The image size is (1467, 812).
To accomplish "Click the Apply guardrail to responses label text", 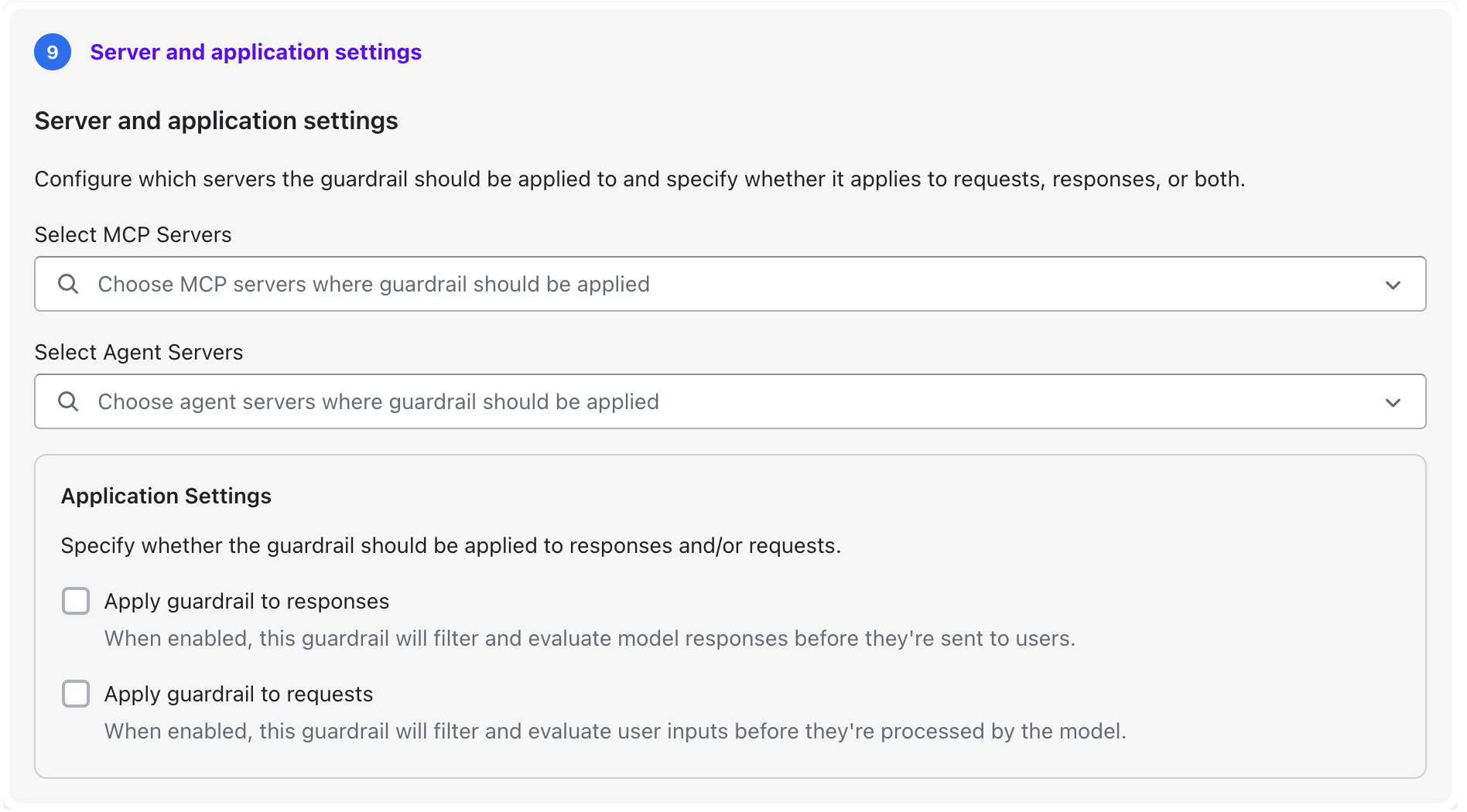I will [247, 602].
